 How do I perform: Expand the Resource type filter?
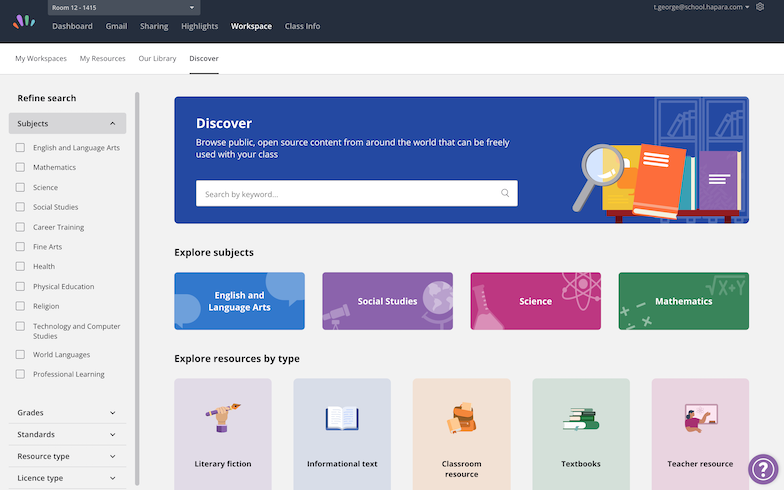point(67,456)
